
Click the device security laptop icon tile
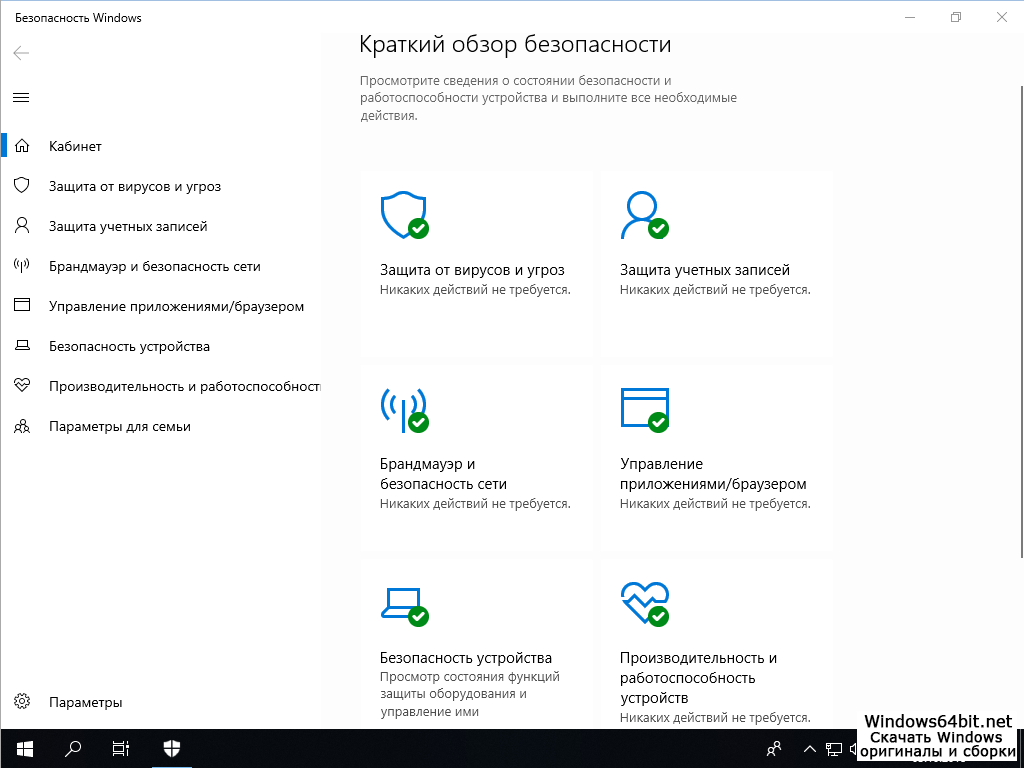403,604
